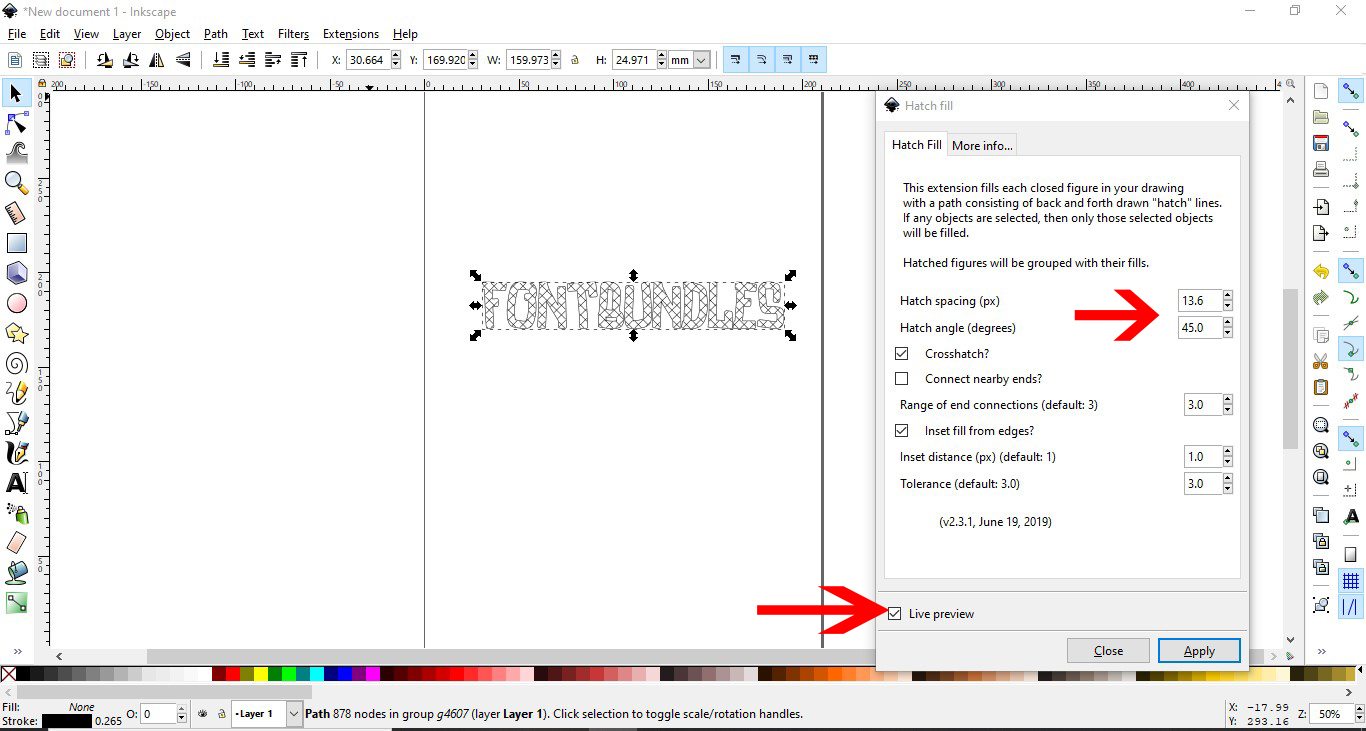Toggle current layer visibility eye icon

[x=203, y=714]
